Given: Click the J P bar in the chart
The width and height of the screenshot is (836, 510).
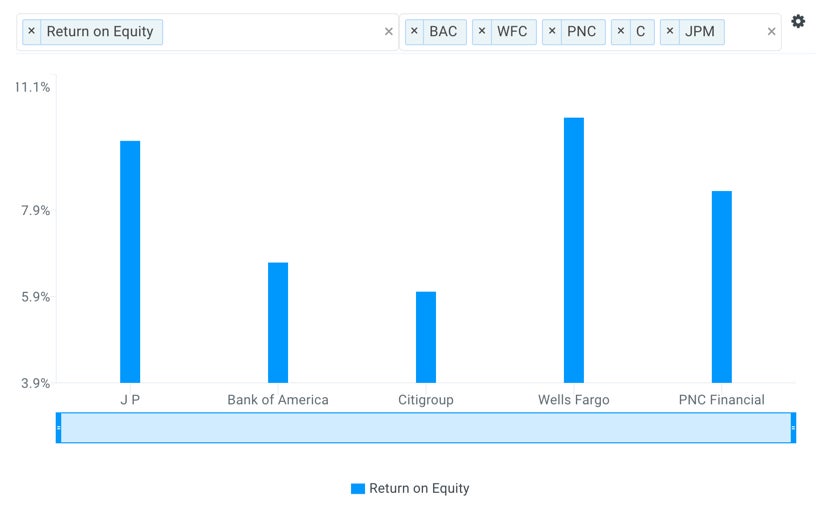Looking at the screenshot, I should pos(130,262).
